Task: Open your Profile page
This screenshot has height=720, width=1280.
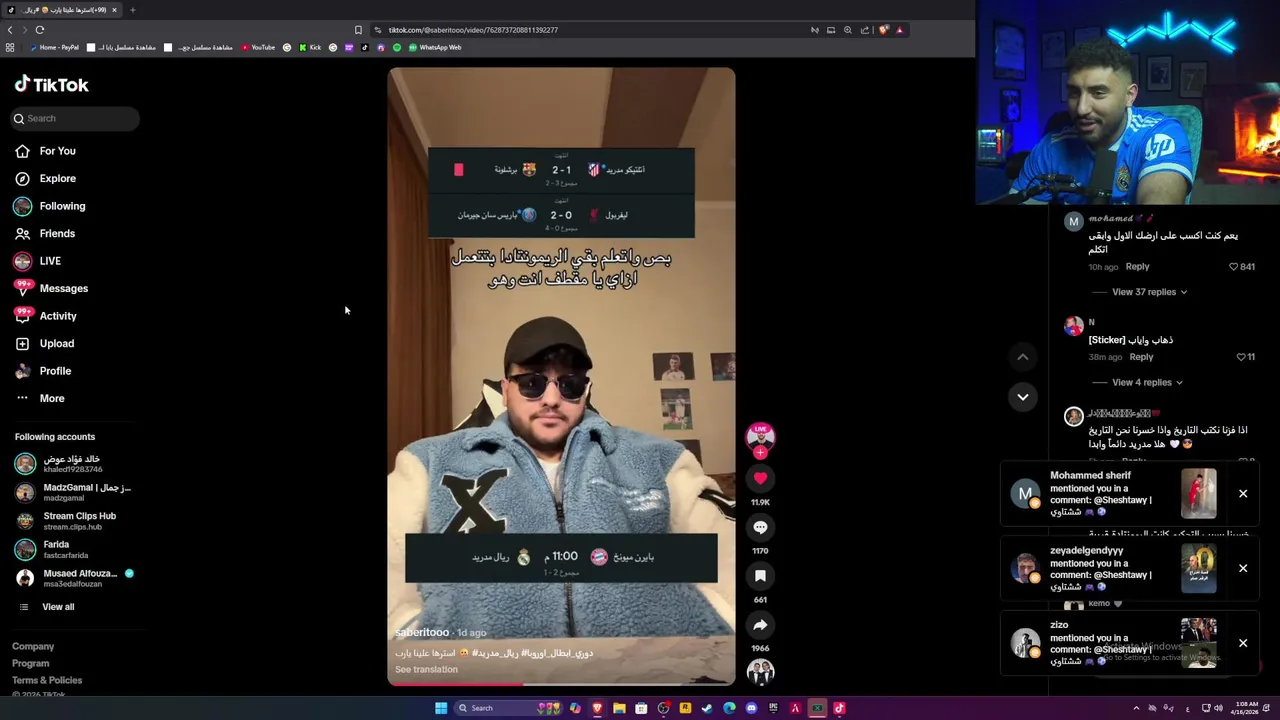Action: (x=43, y=371)
